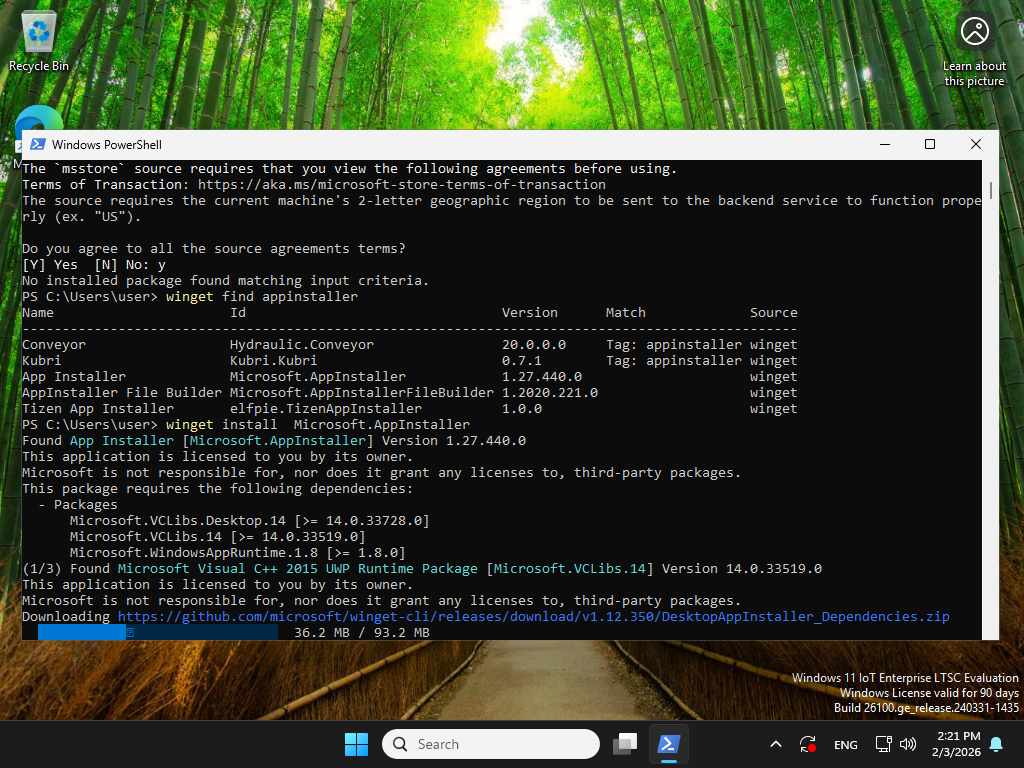Image resolution: width=1024 pixels, height=768 pixels.
Task: Click the Hydraulic.Conveyor Id text
Action: [302, 344]
